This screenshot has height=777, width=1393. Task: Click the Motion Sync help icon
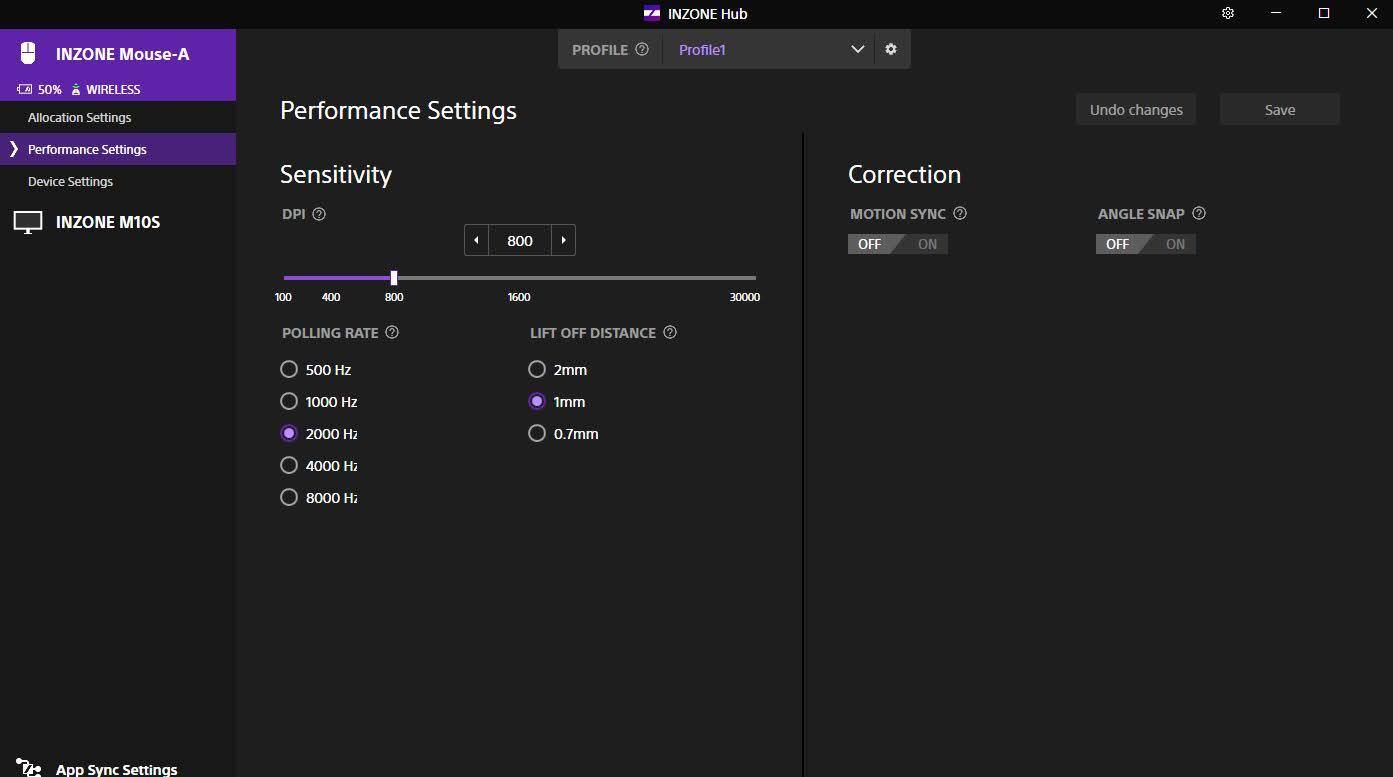click(x=960, y=213)
